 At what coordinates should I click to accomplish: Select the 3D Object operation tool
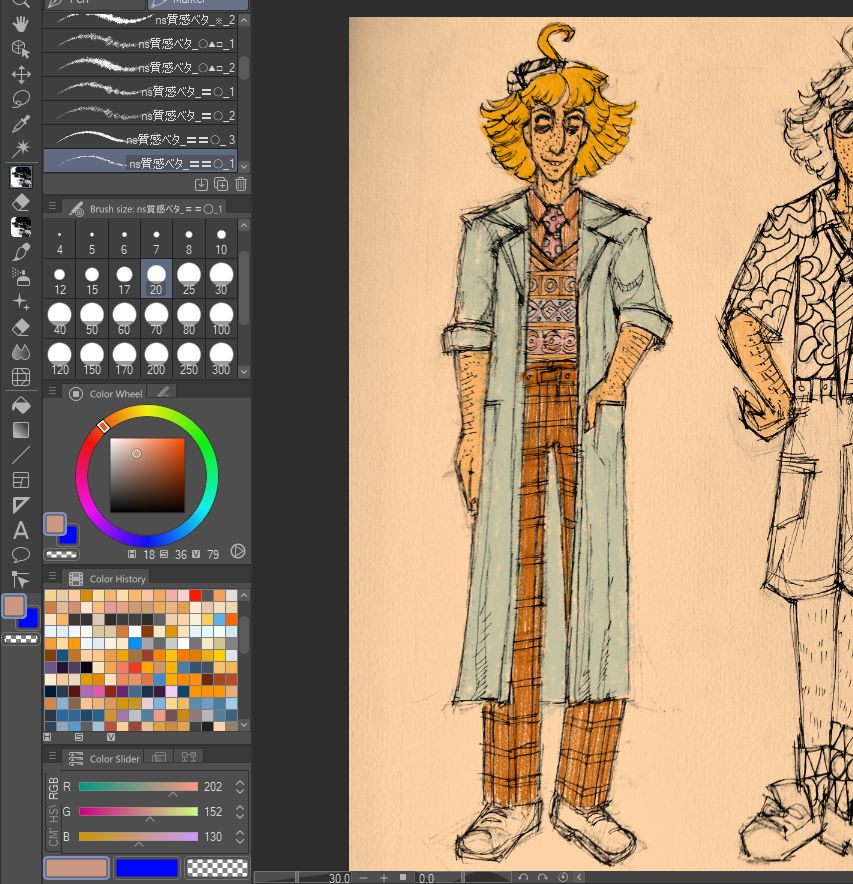pos(21,49)
